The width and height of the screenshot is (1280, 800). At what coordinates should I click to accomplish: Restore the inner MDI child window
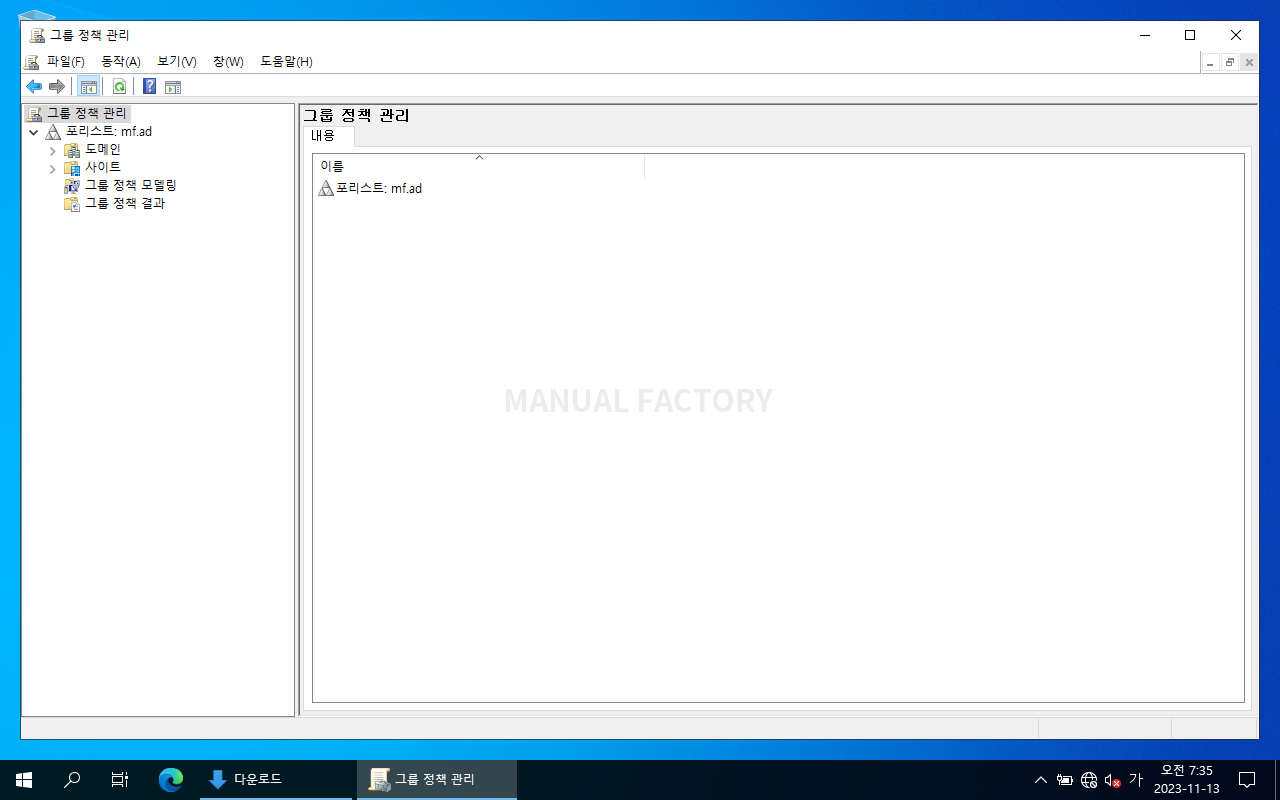1230,62
